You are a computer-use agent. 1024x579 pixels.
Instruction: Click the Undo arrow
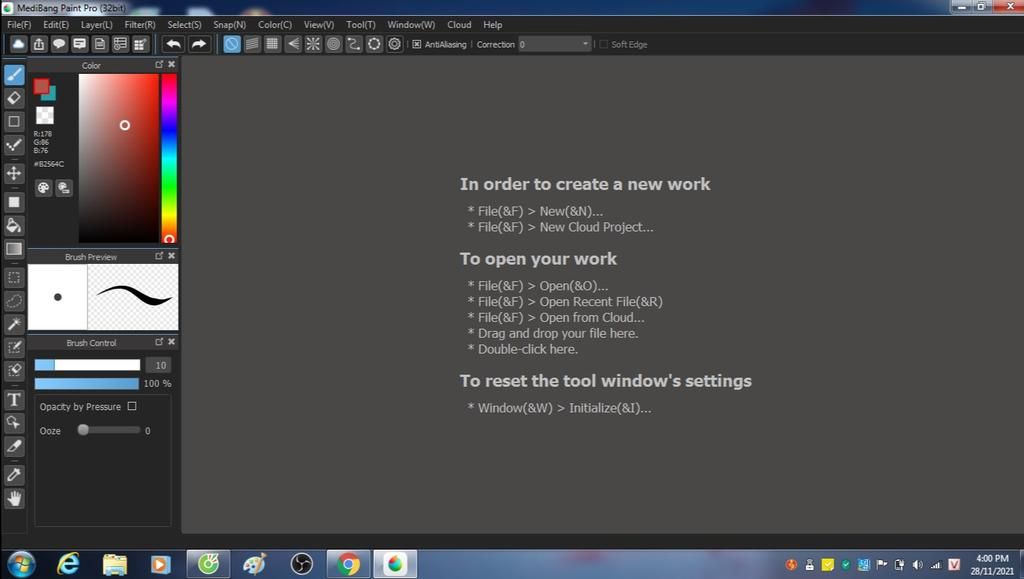click(x=174, y=44)
